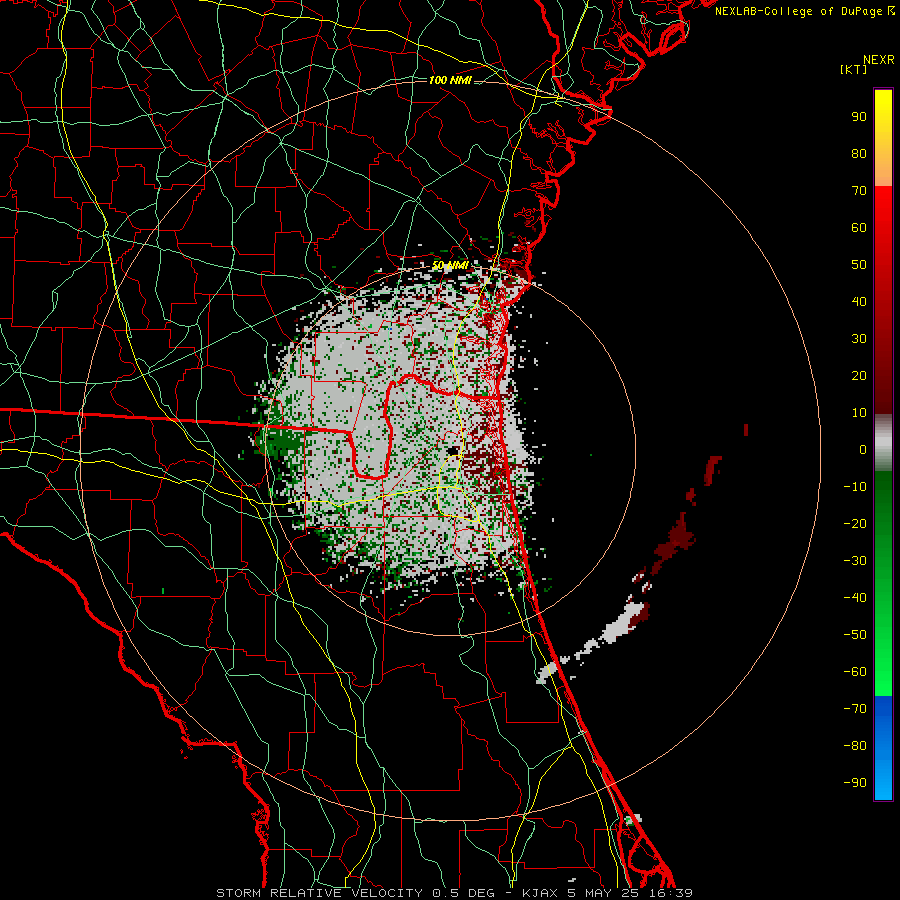Click the 90 value on velocity scale
Image resolution: width=900 pixels, height=900 pixels.
pyautogui.click(x=859, y=117)
